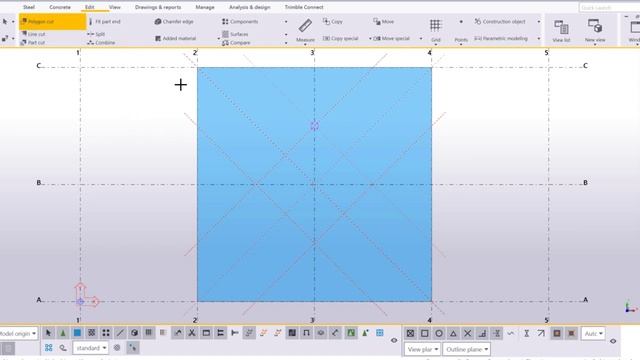Click the Copy command

tap(333, 22)
